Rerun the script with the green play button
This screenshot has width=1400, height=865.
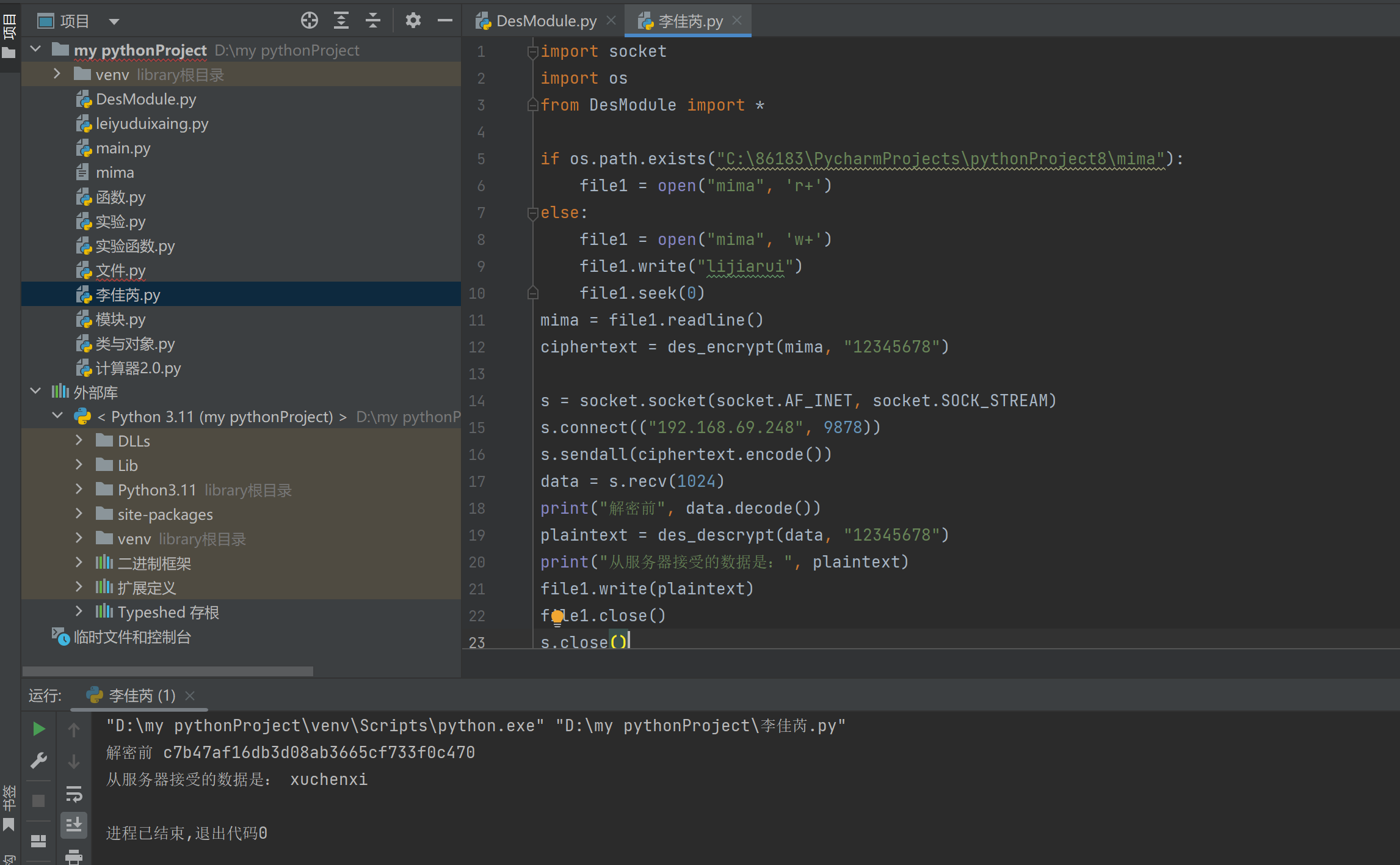point(38,728)
